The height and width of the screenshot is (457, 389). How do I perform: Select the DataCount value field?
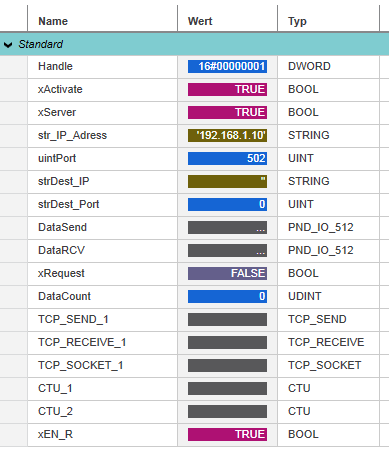tap(227, 296)
